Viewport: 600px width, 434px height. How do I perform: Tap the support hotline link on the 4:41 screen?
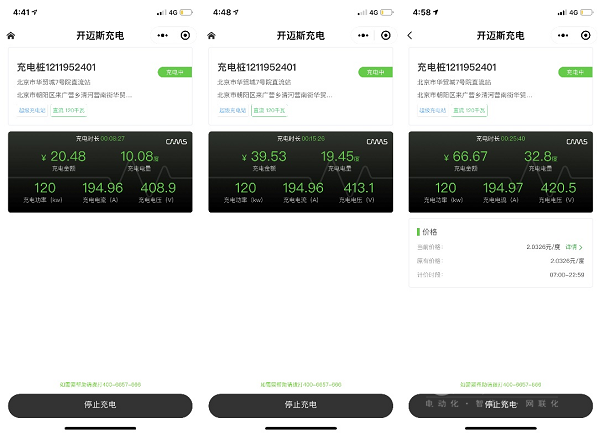101,384
